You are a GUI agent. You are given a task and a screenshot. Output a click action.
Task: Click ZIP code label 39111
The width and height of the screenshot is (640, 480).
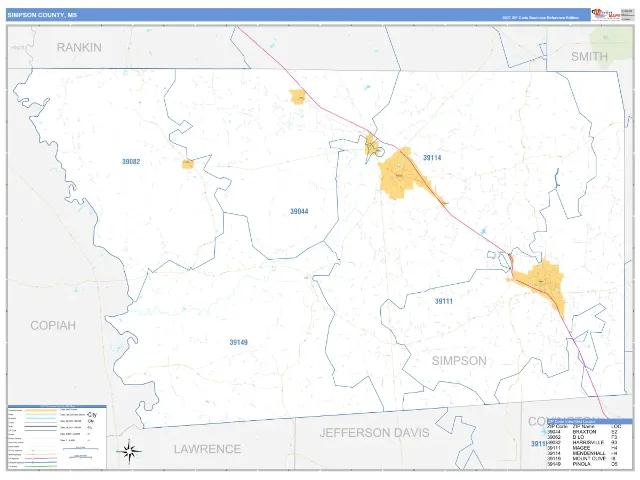(444, 301)
